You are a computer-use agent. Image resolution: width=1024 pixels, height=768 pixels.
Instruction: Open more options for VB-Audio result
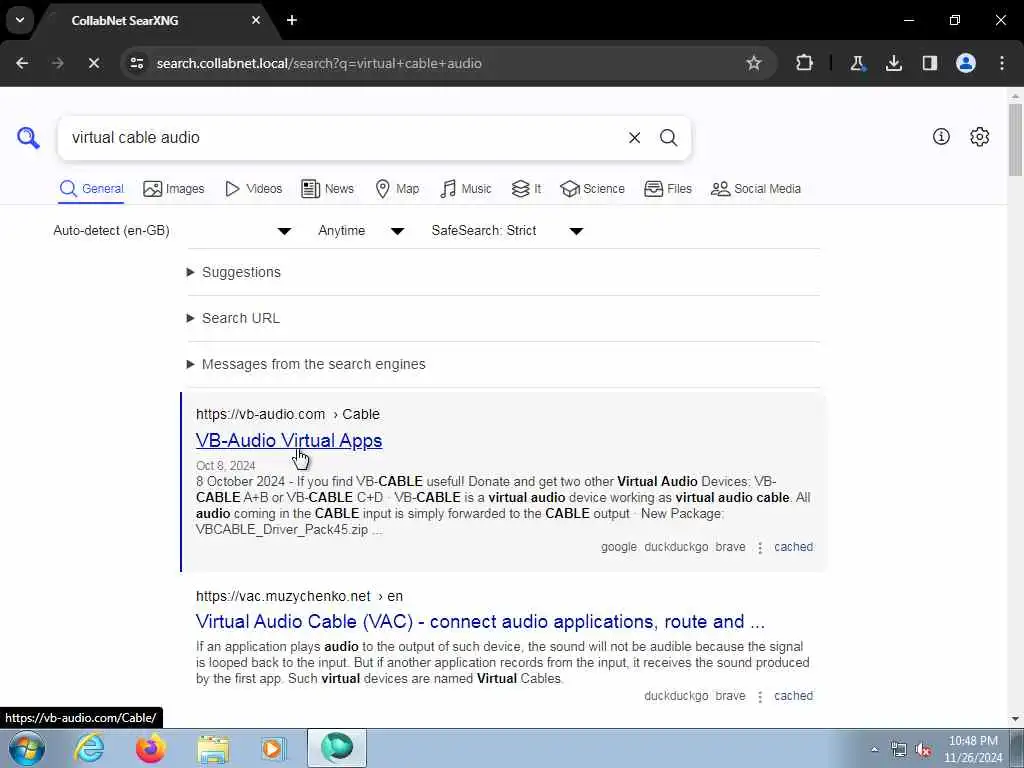tap(760, 547)
